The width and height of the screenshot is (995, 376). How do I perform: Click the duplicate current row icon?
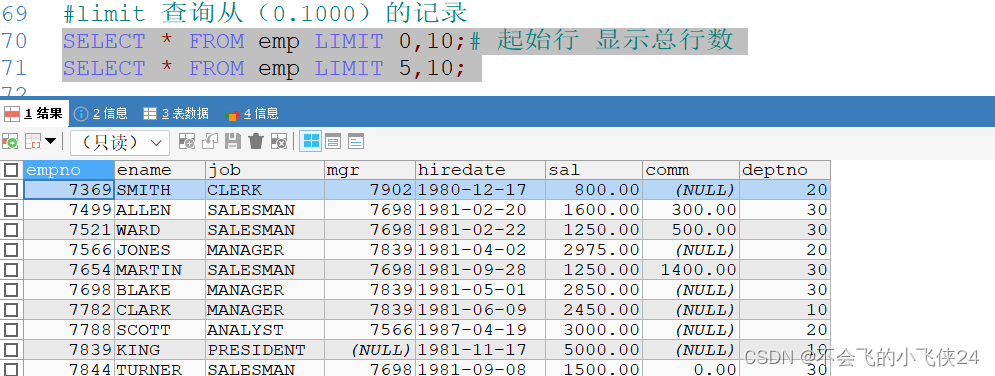210,141
